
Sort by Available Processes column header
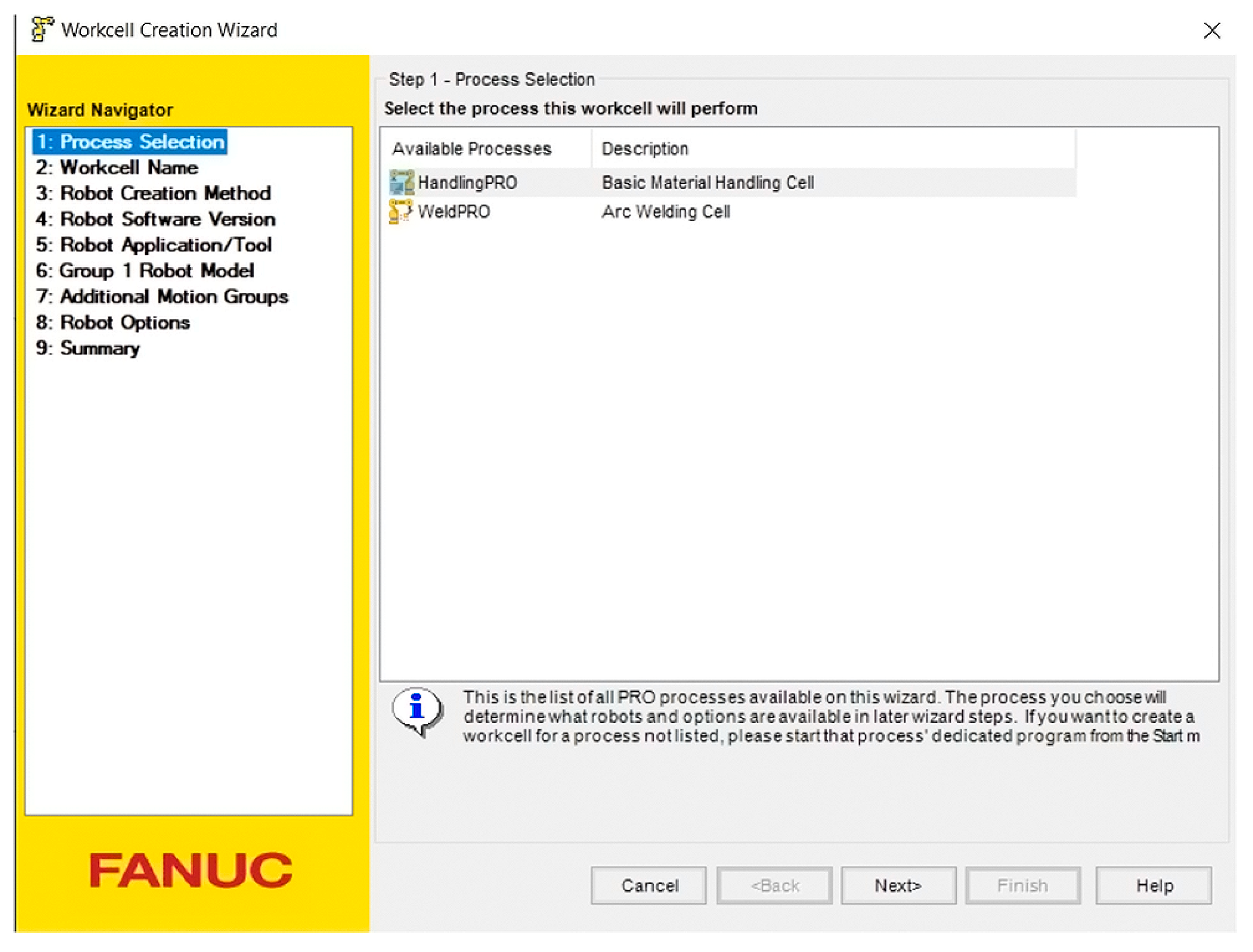(x=471, y=149)
